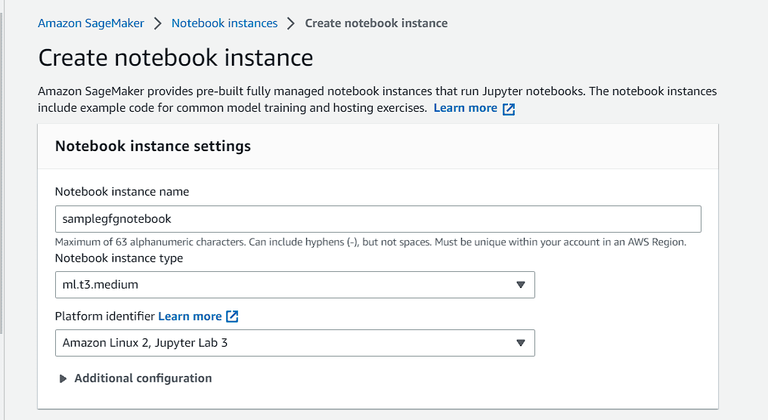Open Learn more link in the intro paragraph
The width and height of the screenshot is (768, 420).
[465, 108]
